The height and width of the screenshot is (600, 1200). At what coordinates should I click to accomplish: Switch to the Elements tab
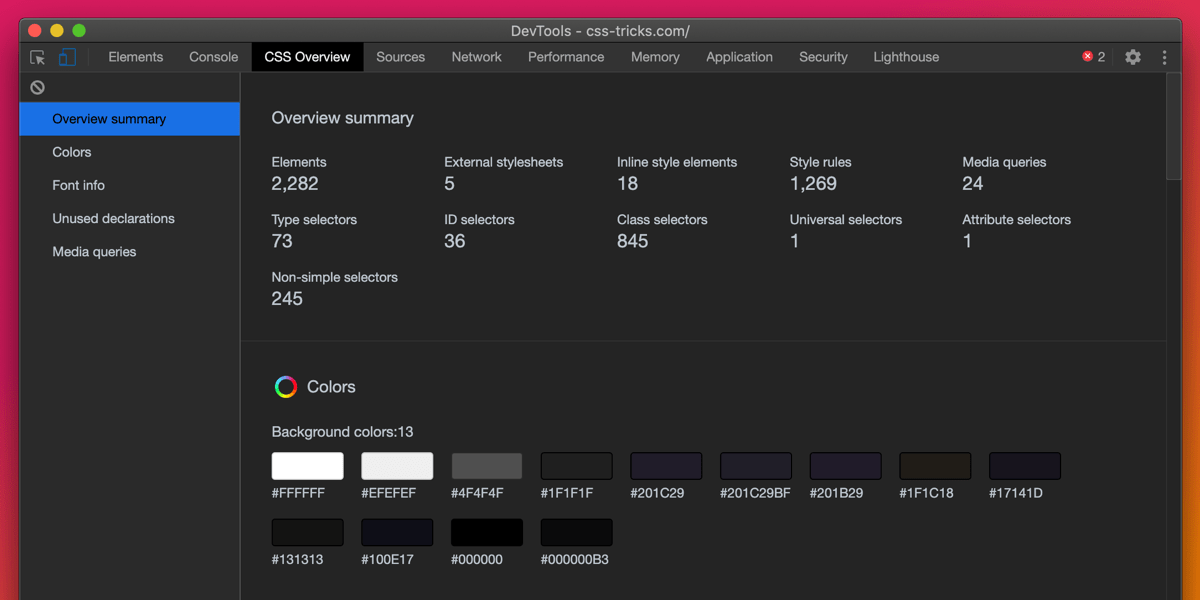click(x=135, y=57)
